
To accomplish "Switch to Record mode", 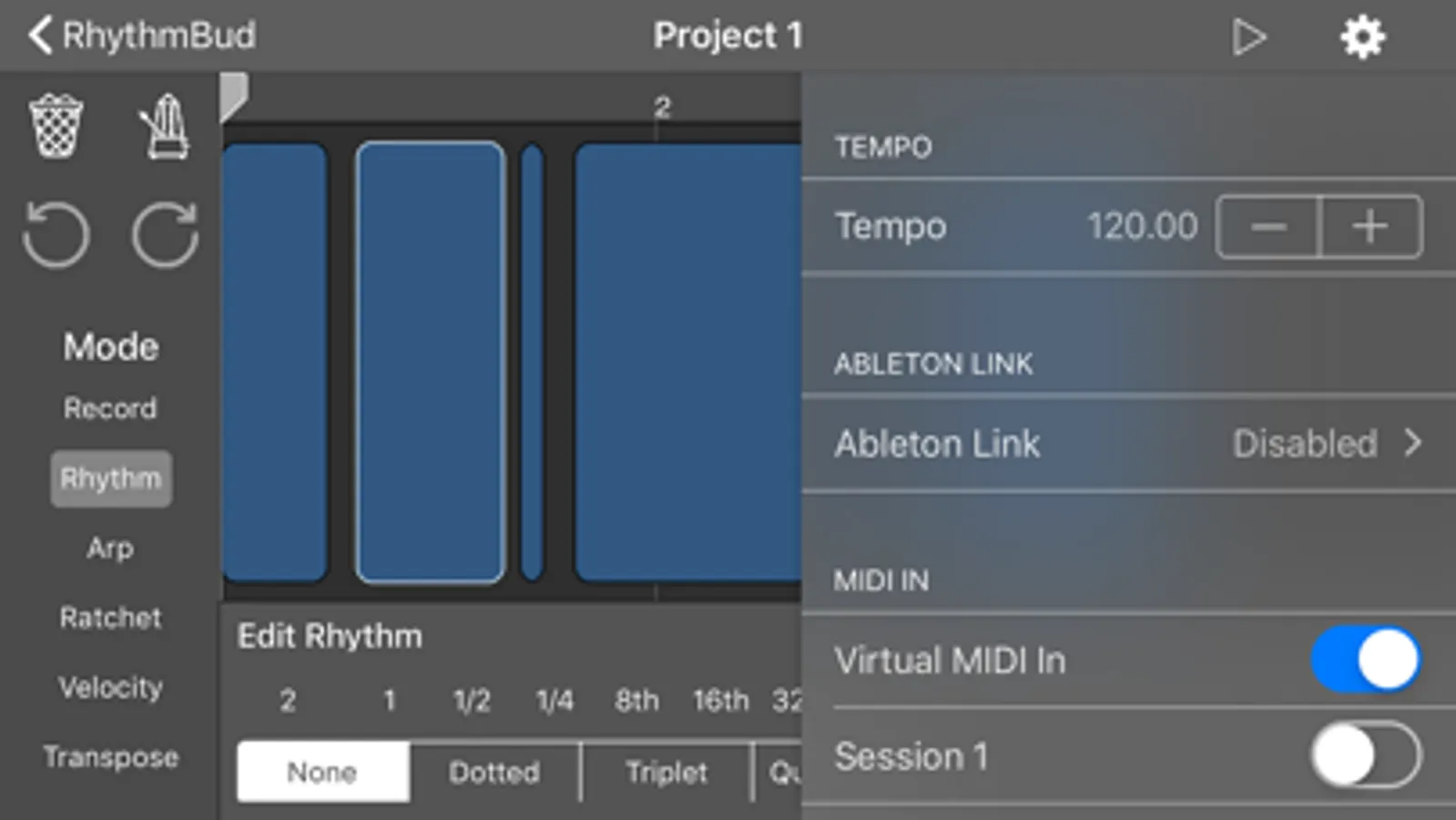I will click(110, 408).
